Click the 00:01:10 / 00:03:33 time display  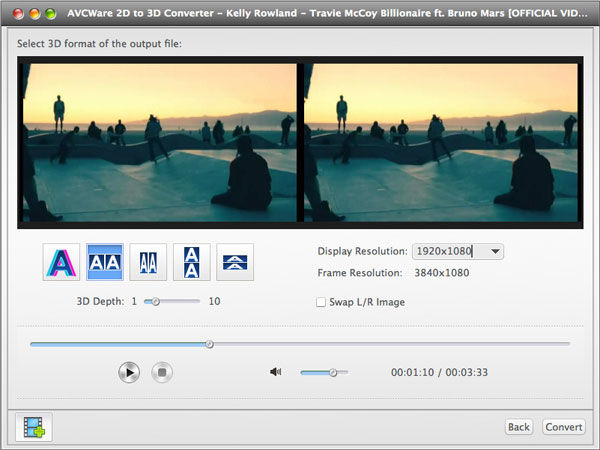pyautogui.click(x=439, y=372)
